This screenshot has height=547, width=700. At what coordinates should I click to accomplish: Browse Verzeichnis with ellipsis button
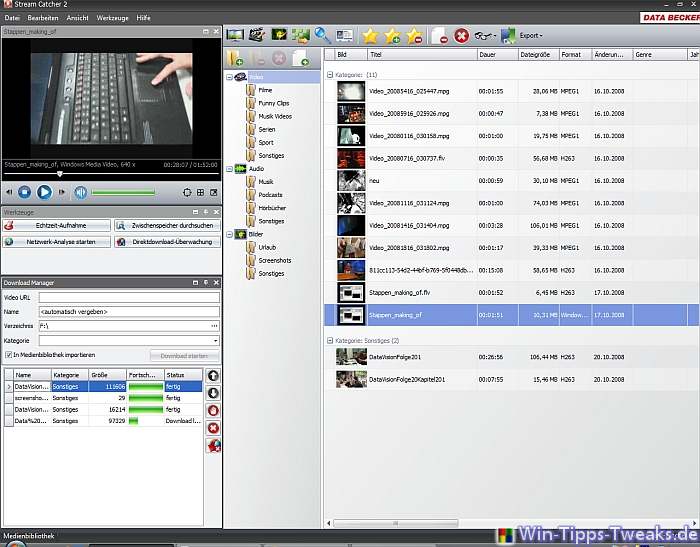coord(215,326)
